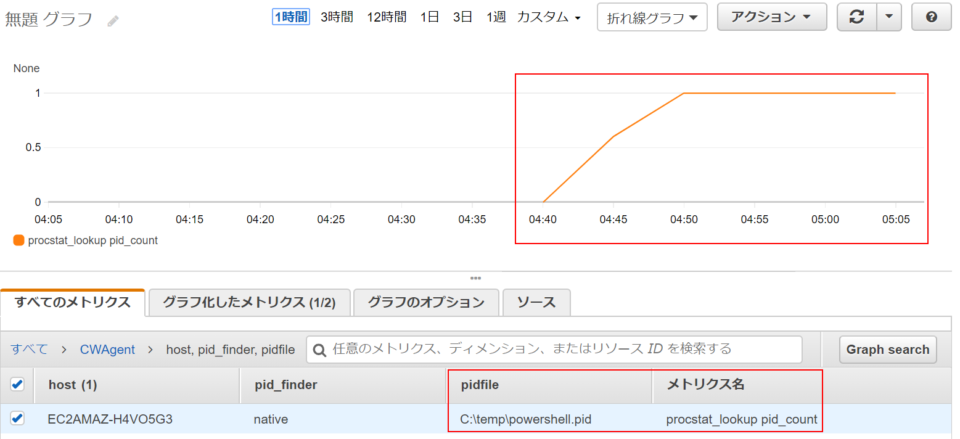This screenshot has width=960, height=439.
Task: Click the panel resize handle dots
Action: pos(476,278)
